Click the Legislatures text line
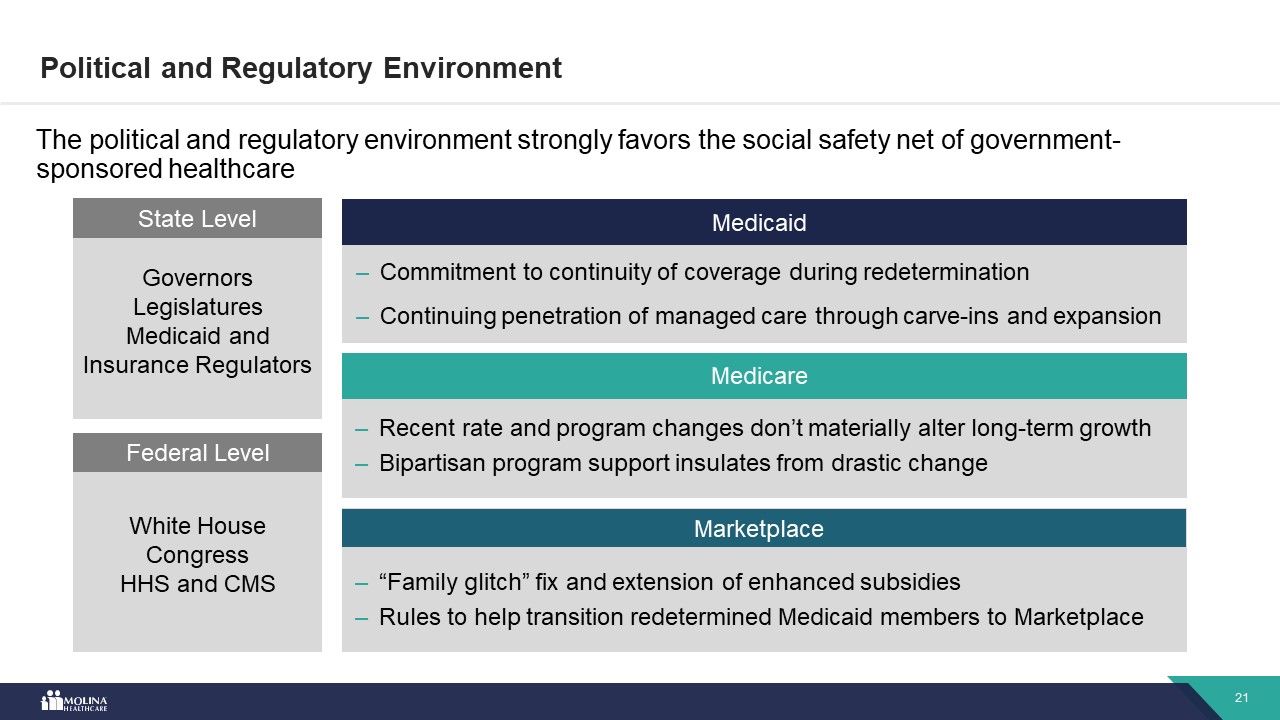1280x720 pixels. (197, 307)
